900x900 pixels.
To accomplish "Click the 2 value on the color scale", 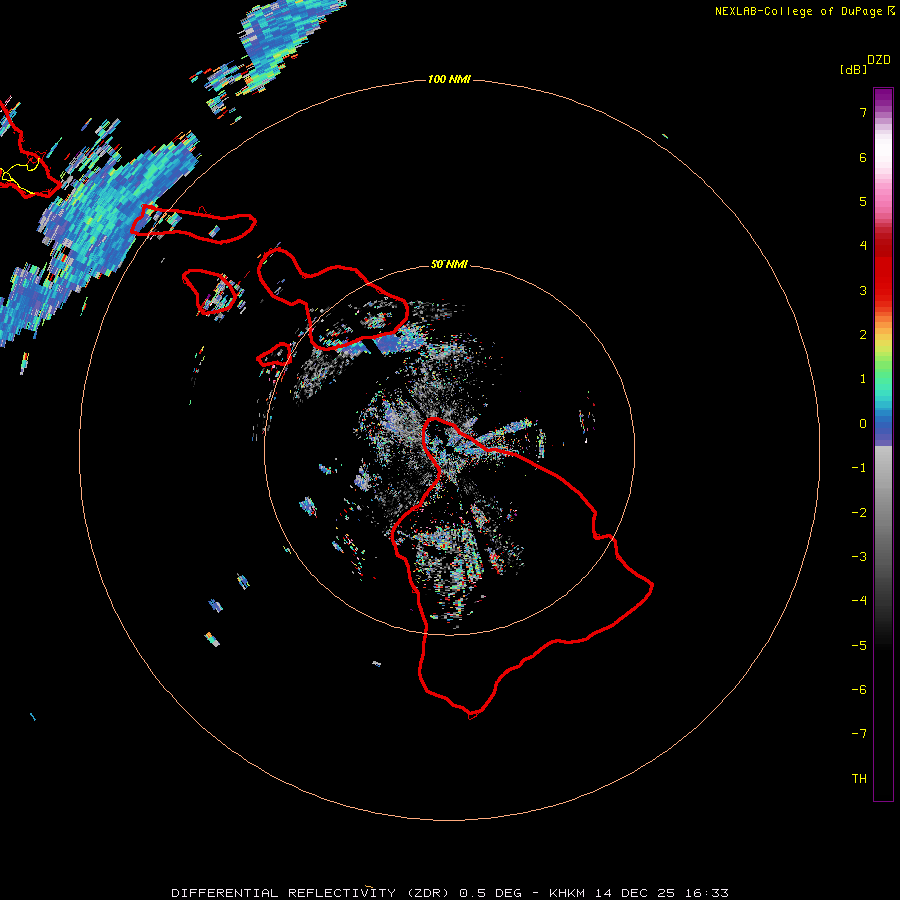I will (x=863, y=335).
